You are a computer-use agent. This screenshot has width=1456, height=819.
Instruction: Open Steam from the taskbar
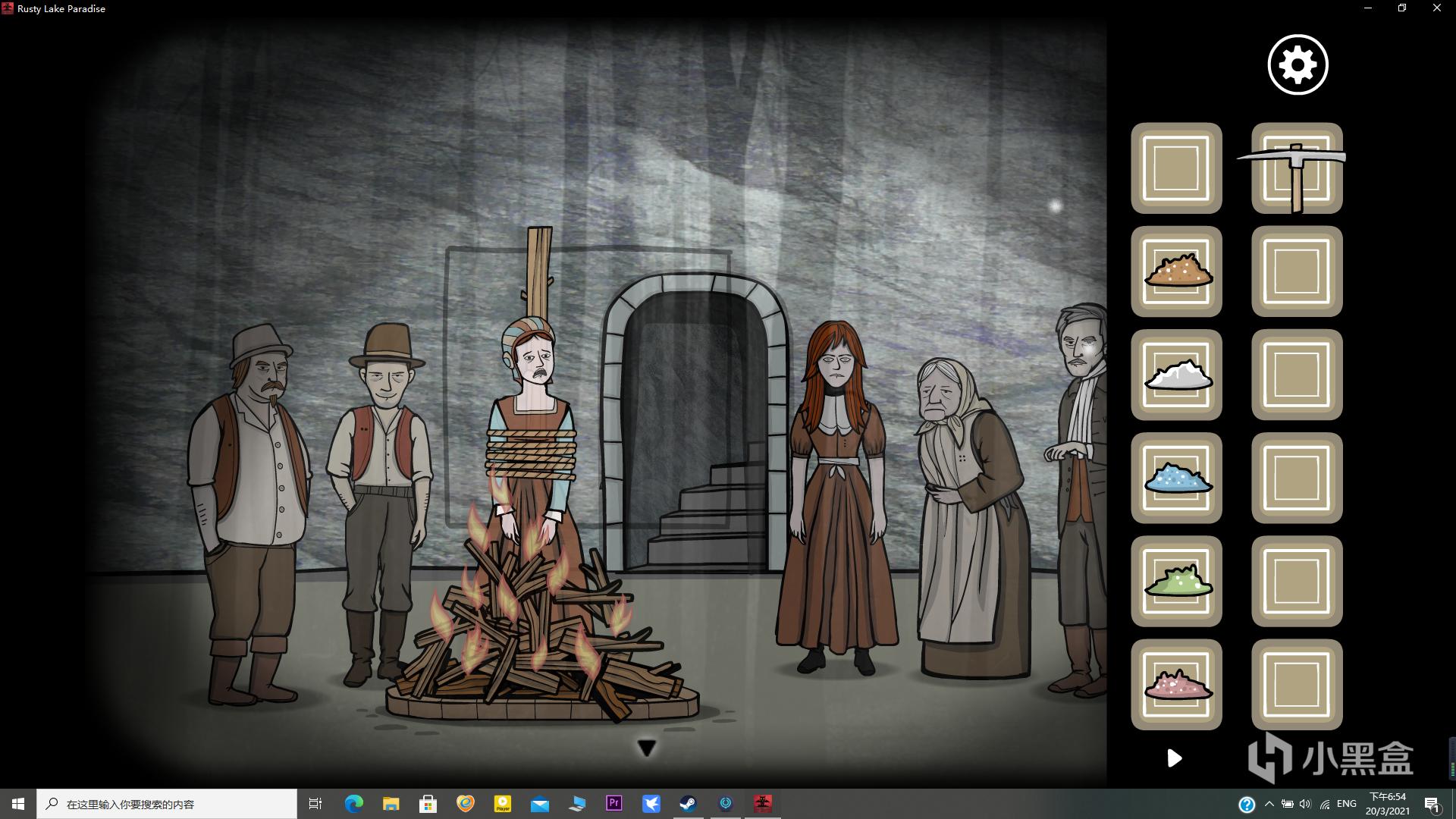(x=688, y=804)
